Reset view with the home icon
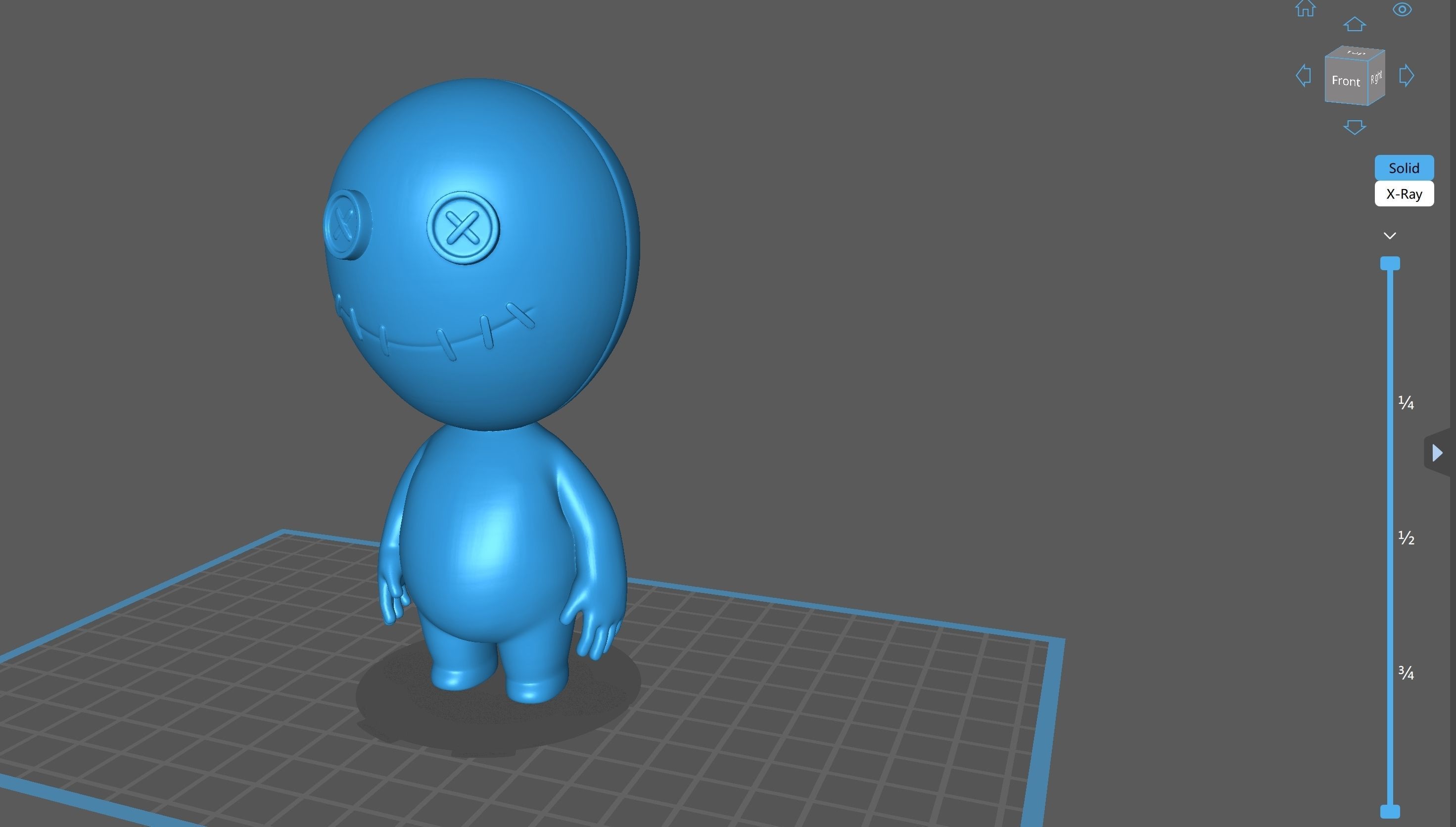This screenshot has width=1456, height=827. click(1305, 8)
